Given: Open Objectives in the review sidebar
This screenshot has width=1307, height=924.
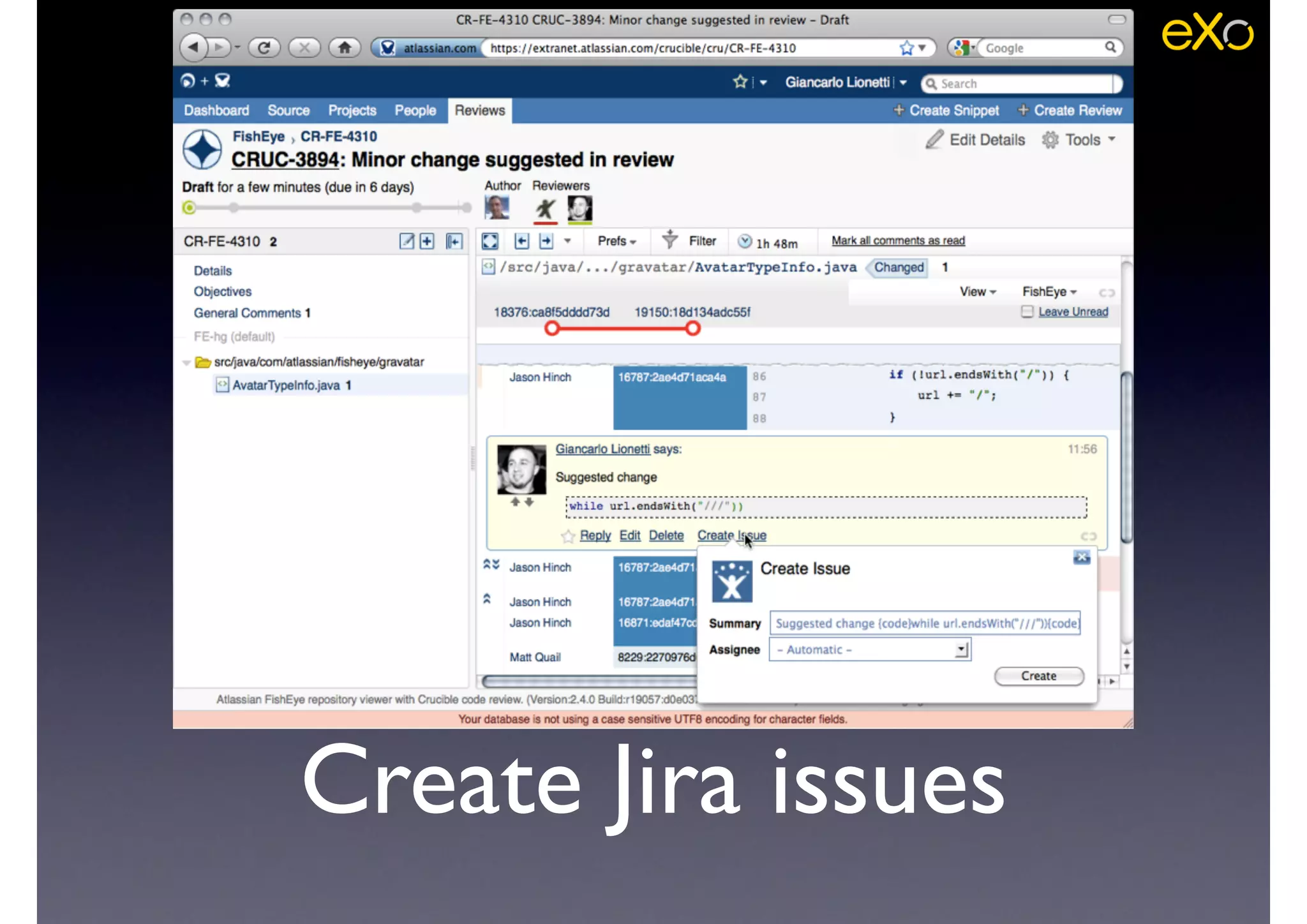Looking at the screenshot, I should (223, 292).
